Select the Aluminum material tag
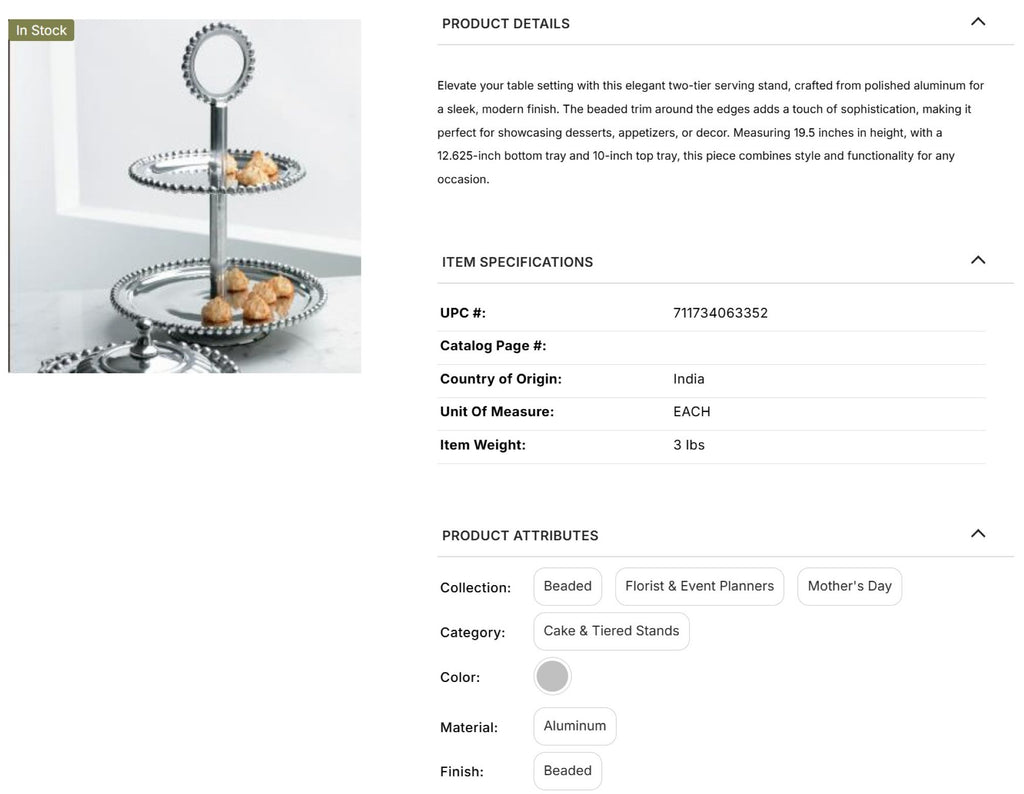The image size is (1024, 794). tap(574, 726)
